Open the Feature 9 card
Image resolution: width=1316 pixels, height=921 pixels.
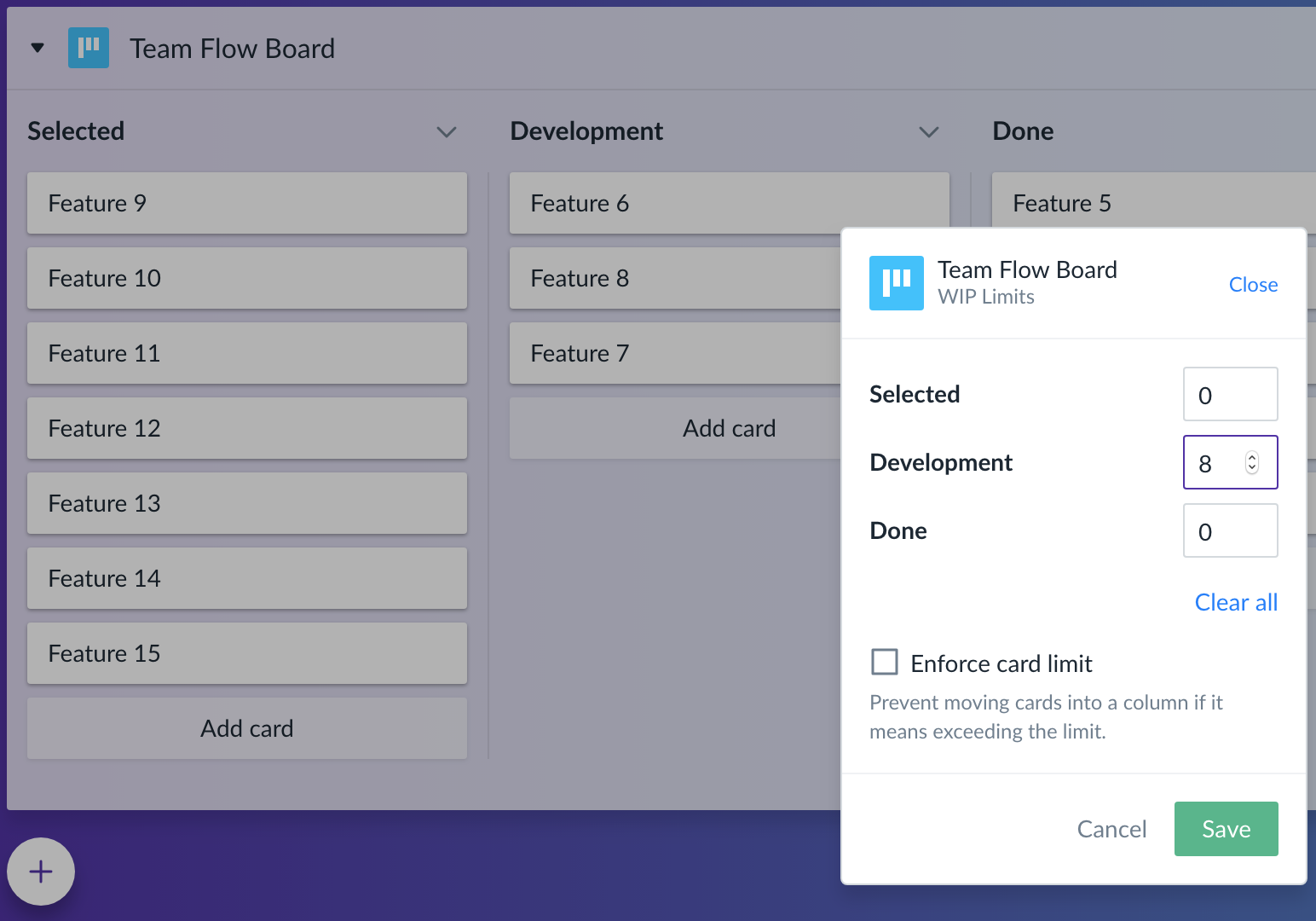(246, 203)
